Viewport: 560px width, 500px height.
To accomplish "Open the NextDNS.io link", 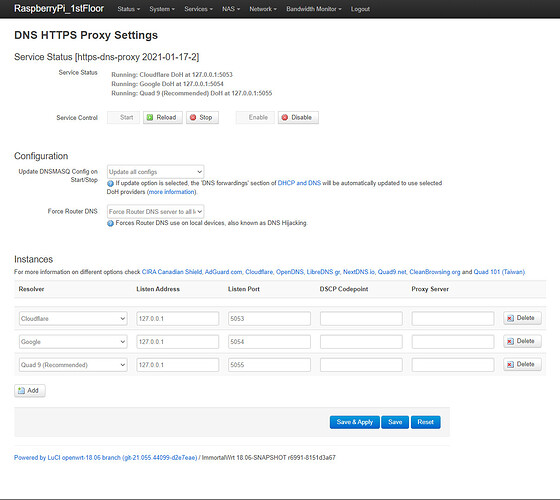I will click(x=359, y=272).
